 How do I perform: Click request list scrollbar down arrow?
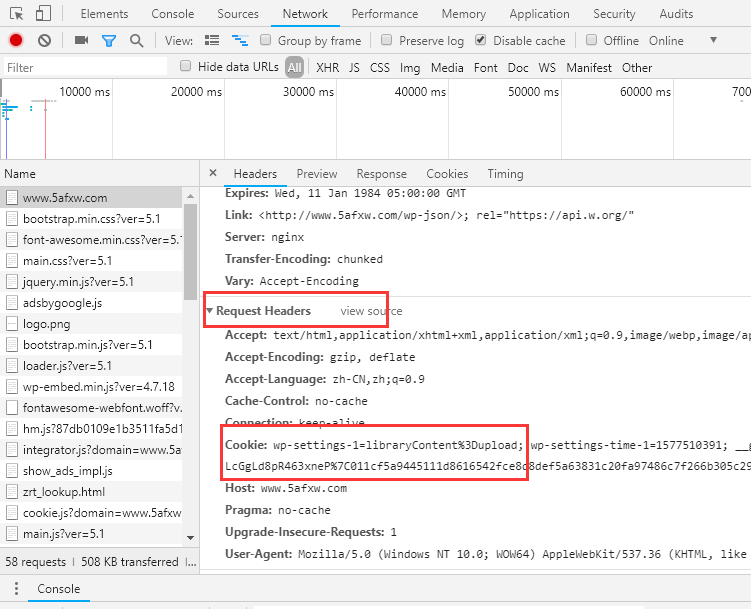pyautogui.click(x=190, y=538)
